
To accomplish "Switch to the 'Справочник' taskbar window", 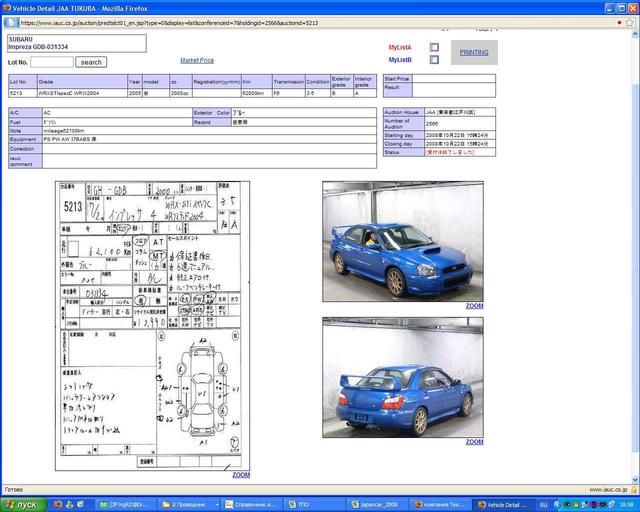I will pyautogui.click(x=252, y=505).
